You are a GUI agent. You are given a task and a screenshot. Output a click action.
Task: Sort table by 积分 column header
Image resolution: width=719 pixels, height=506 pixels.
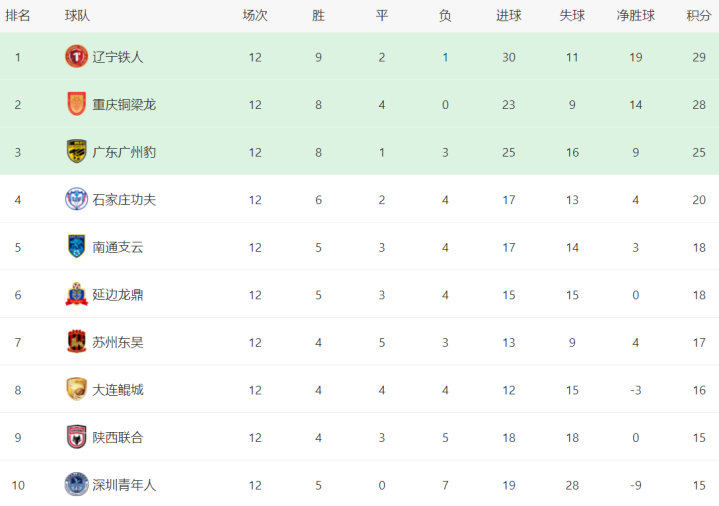698,16
